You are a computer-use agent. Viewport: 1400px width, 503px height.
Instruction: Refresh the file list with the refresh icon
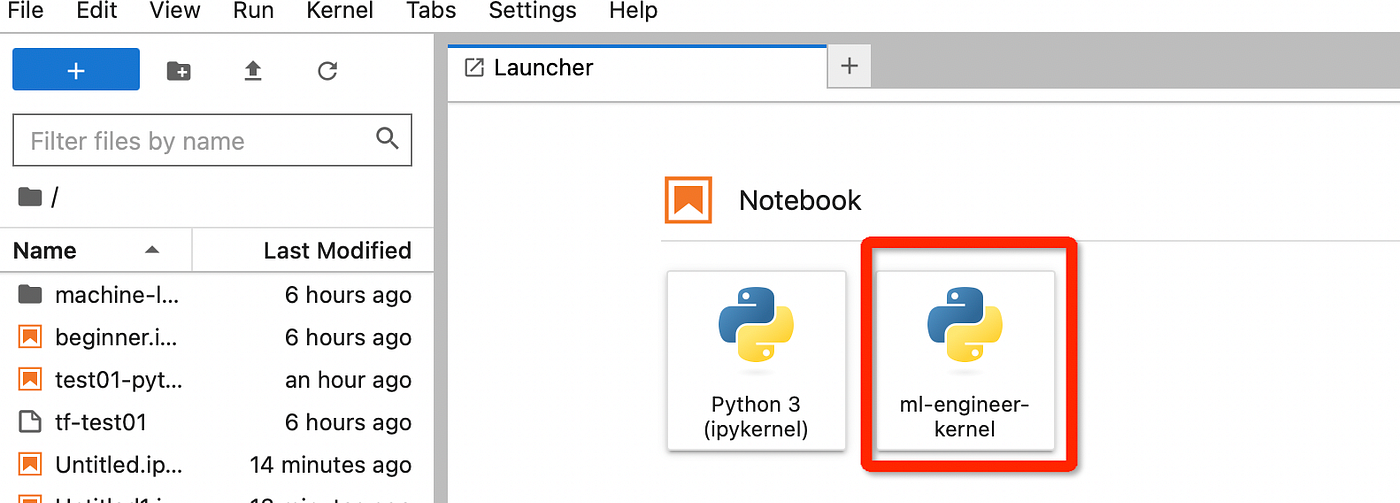(327, 71)
